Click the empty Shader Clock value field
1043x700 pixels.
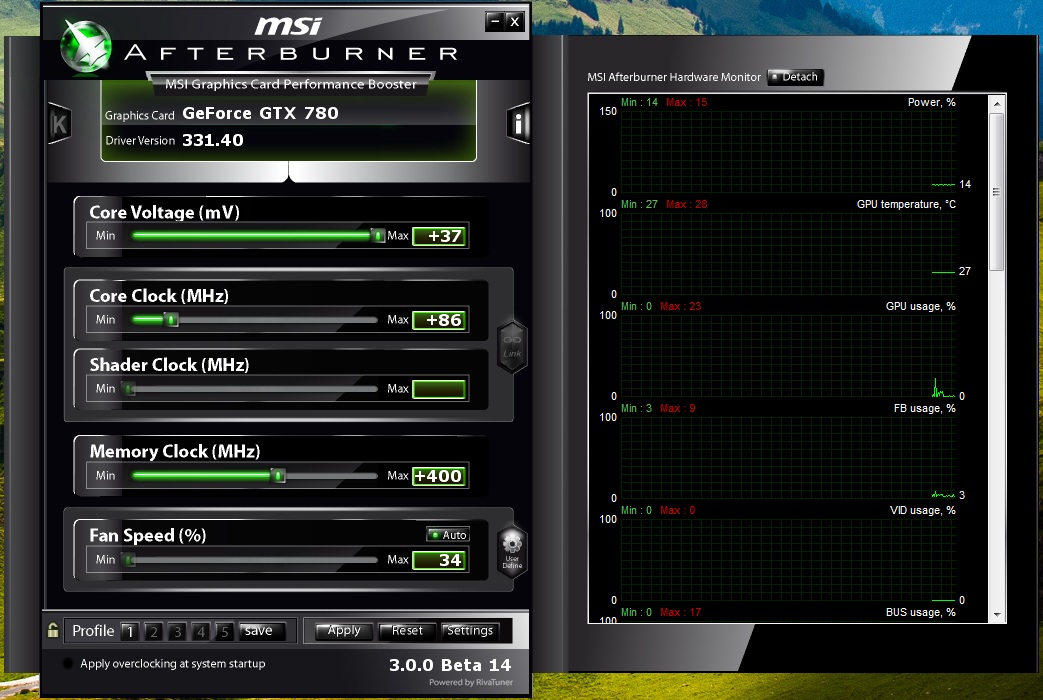(x=439, y=389)
